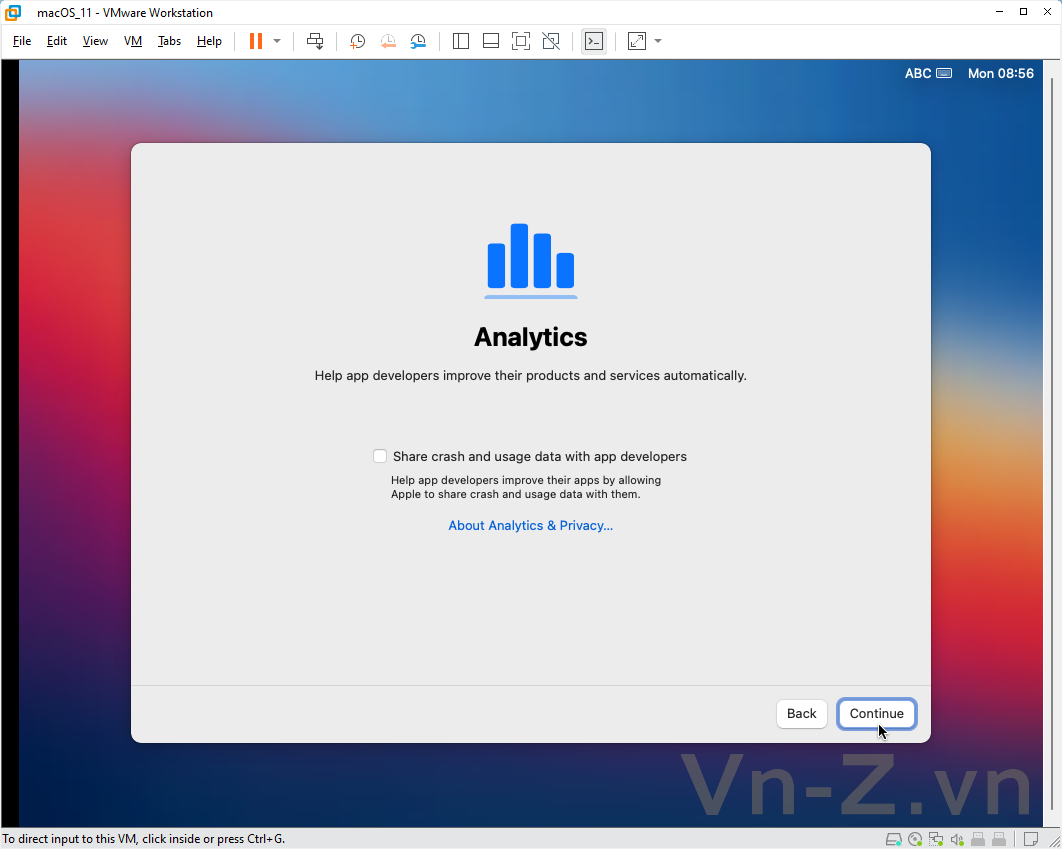Open the Help menu
This screenshot has width=1062, height=849.
pos(209,41)
